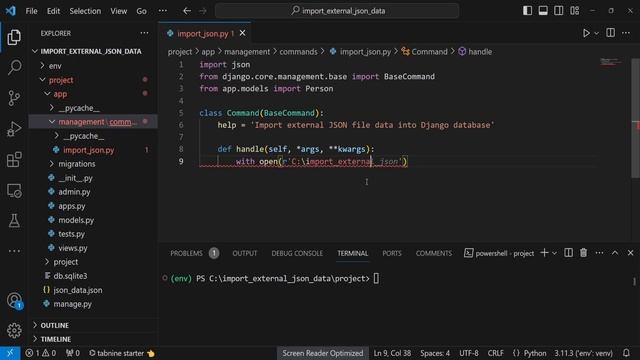Image resolution: width=640 pixels, height=360 pixels.
Task: Click the tabnine starter status item
Action: 122,353
